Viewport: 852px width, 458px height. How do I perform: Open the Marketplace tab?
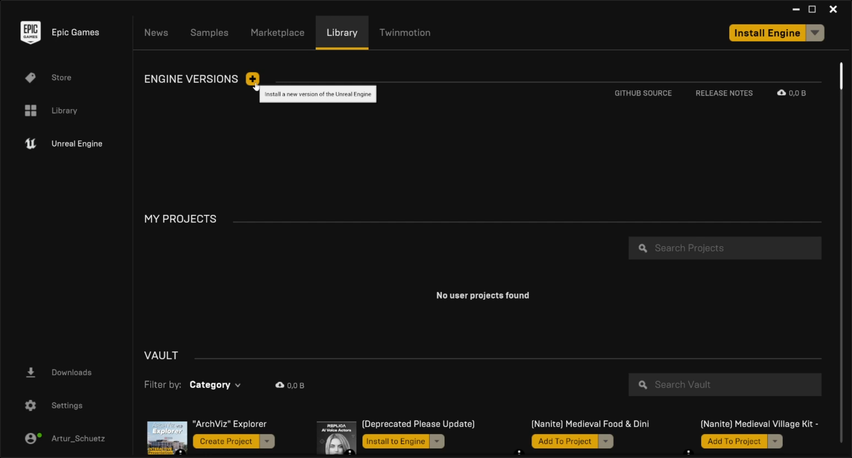point(277,33)
